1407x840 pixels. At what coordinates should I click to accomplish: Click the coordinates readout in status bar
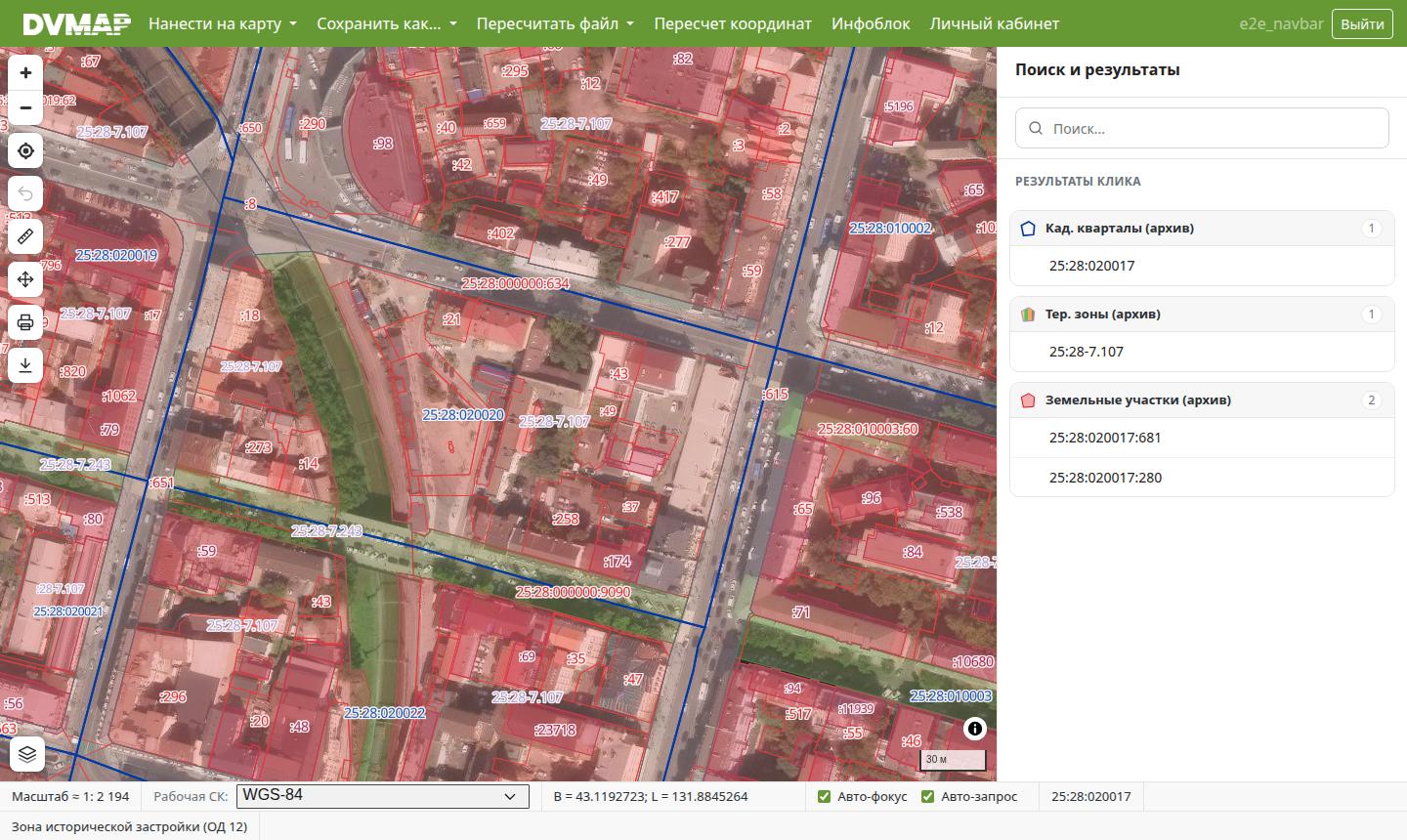pyautogui.click(x=651, y=796)
